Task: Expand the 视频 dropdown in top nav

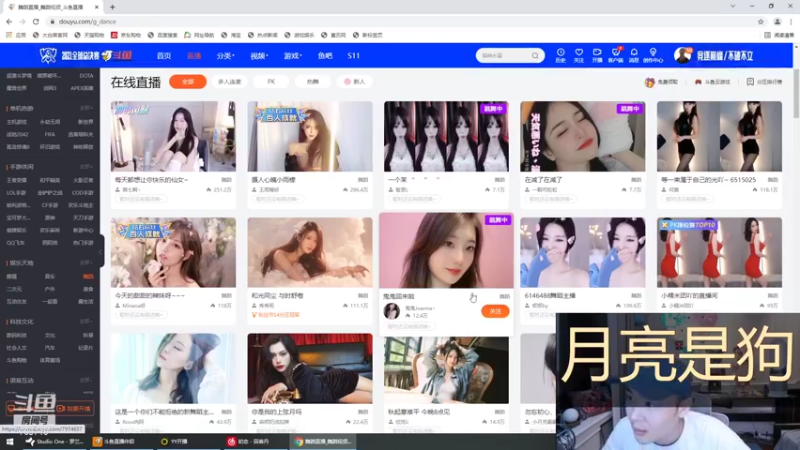Action: (259, 56)
